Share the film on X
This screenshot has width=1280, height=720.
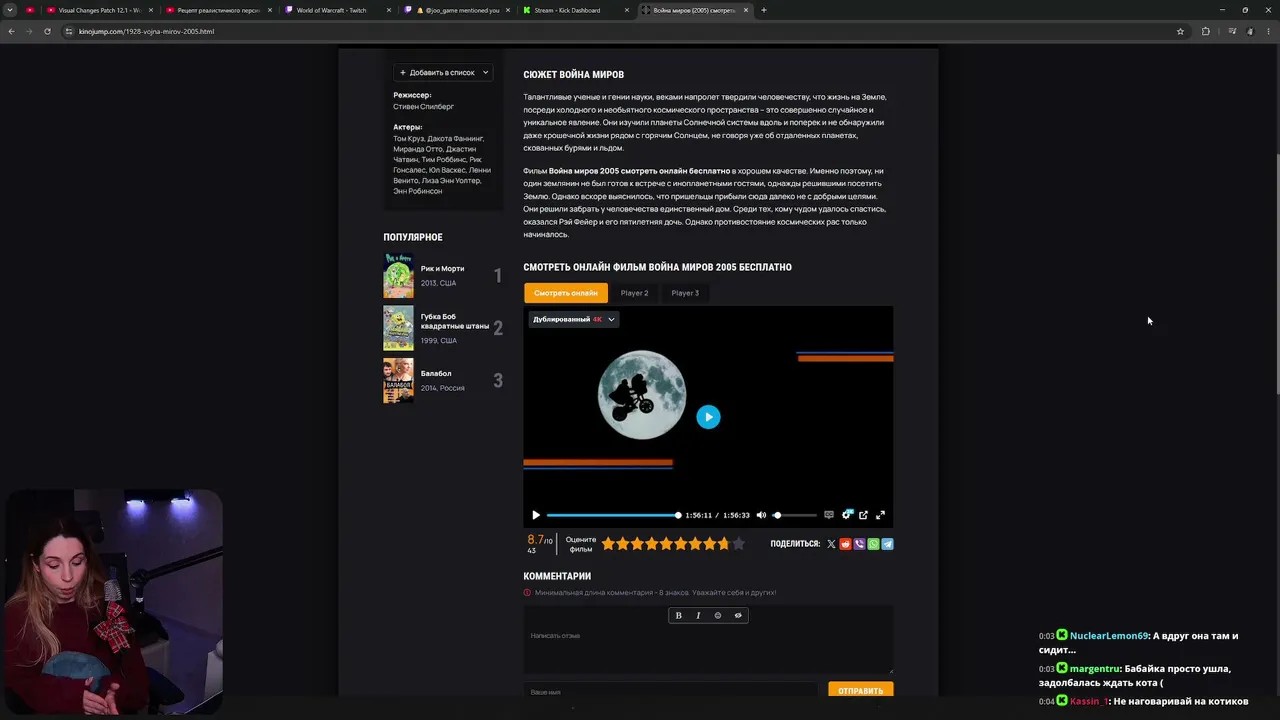point(831,544)
